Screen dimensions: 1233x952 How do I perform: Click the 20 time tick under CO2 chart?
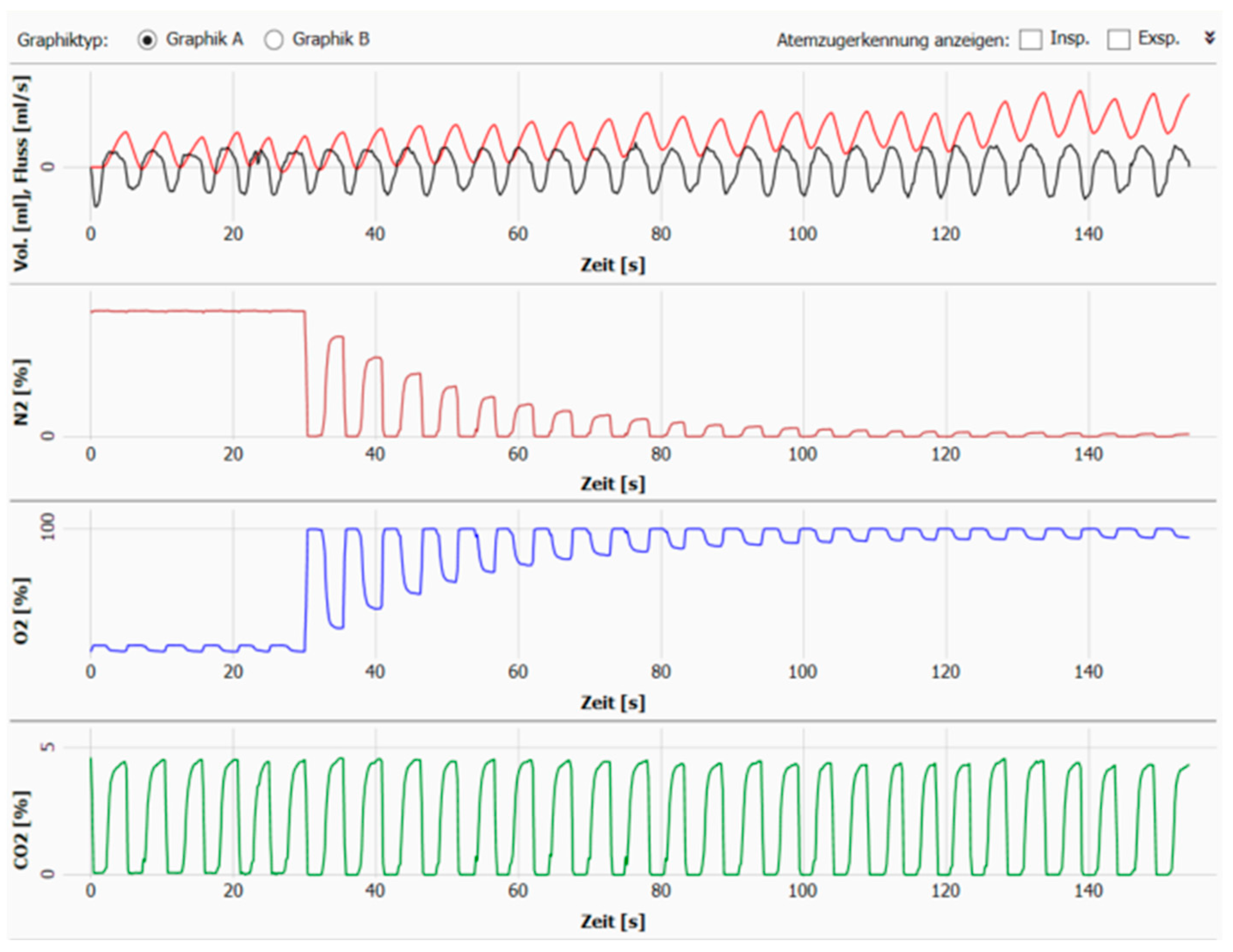tap(233, 891)
